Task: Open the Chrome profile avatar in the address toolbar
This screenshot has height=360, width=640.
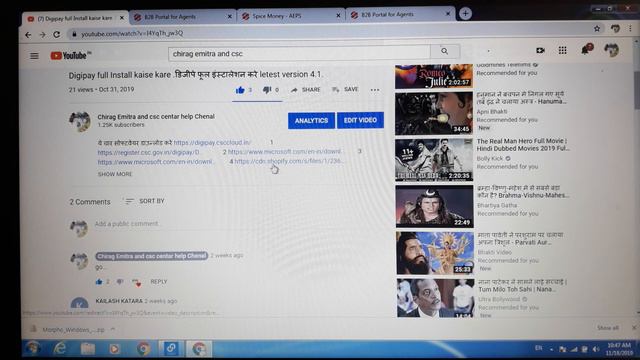Action: pos(615,28)
